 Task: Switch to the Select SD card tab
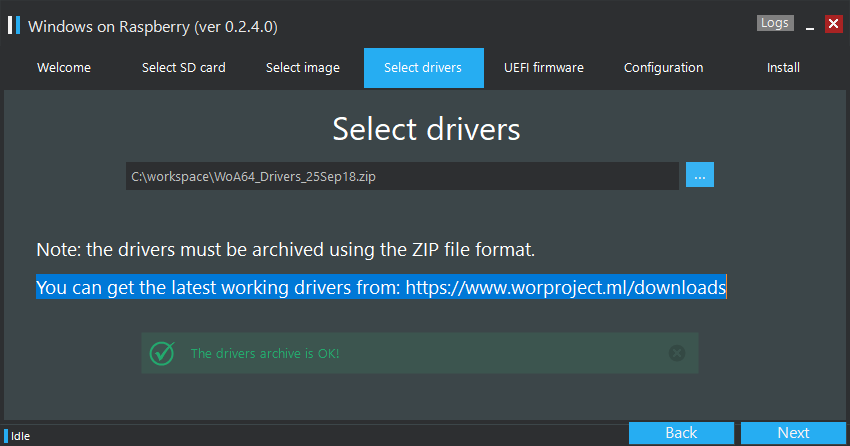pyautogui.click(x=184, y=68)
